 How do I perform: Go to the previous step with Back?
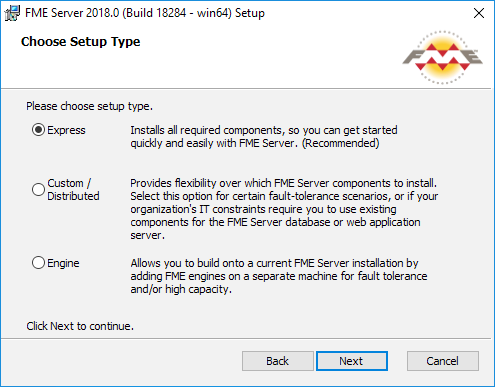coord(277,361)
